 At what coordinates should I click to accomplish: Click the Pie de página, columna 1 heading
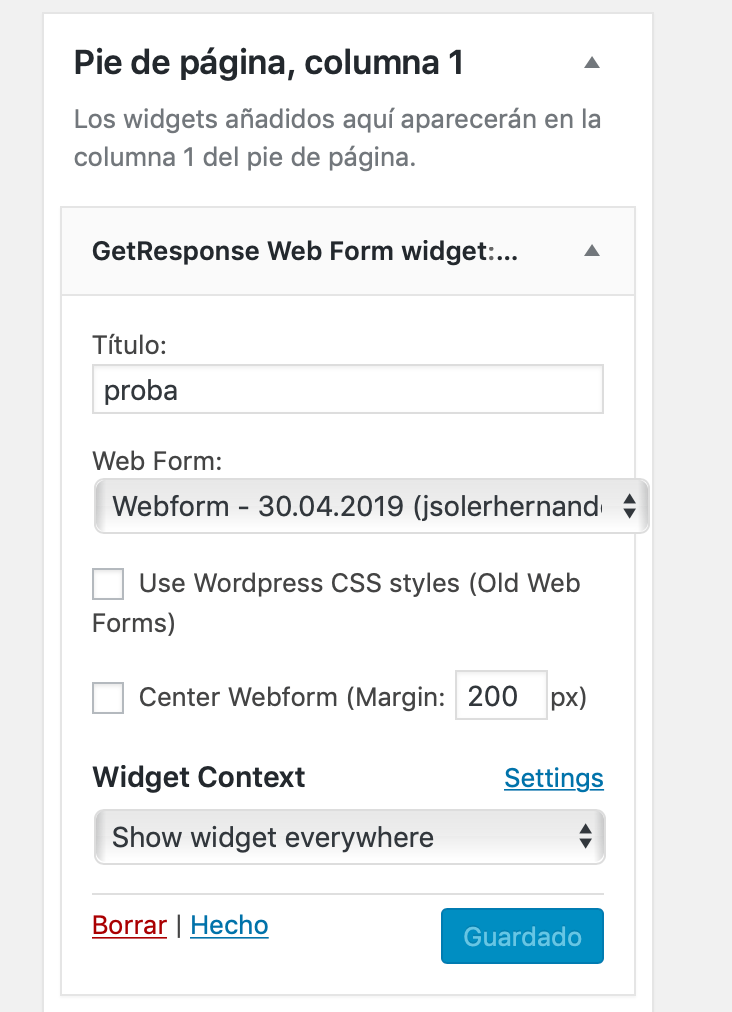(268, 63)
